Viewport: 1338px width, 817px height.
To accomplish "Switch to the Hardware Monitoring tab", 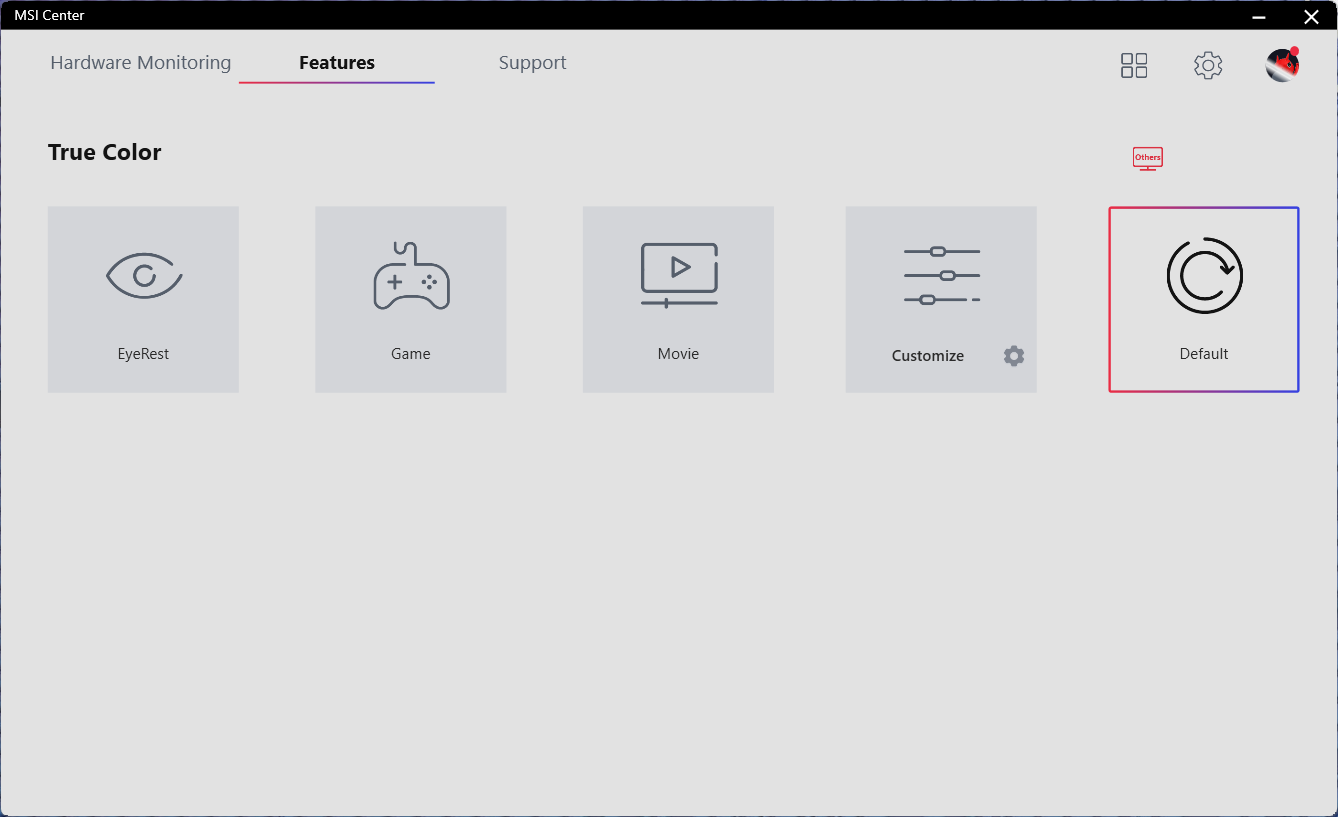I will [x=141, y=63].
